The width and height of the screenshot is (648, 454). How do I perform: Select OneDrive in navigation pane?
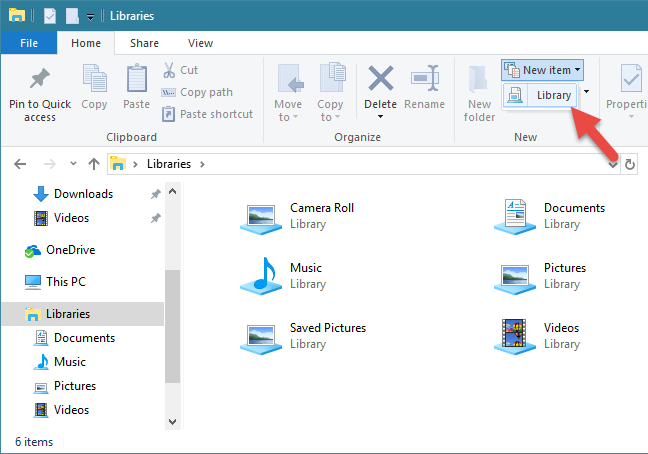[x=60, y=250]
